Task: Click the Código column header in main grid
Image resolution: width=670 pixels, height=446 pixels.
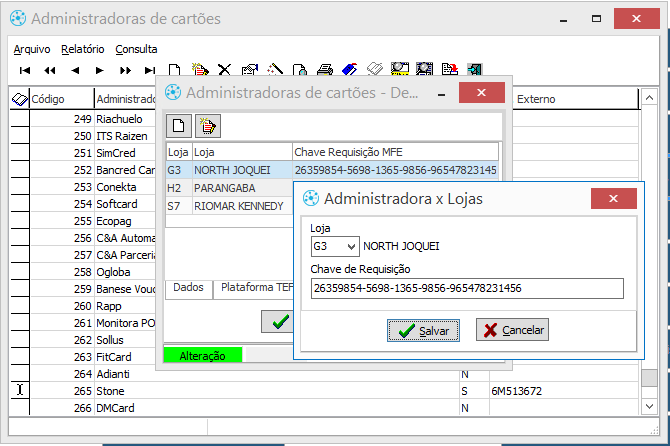Action: (x=62, y=99)
